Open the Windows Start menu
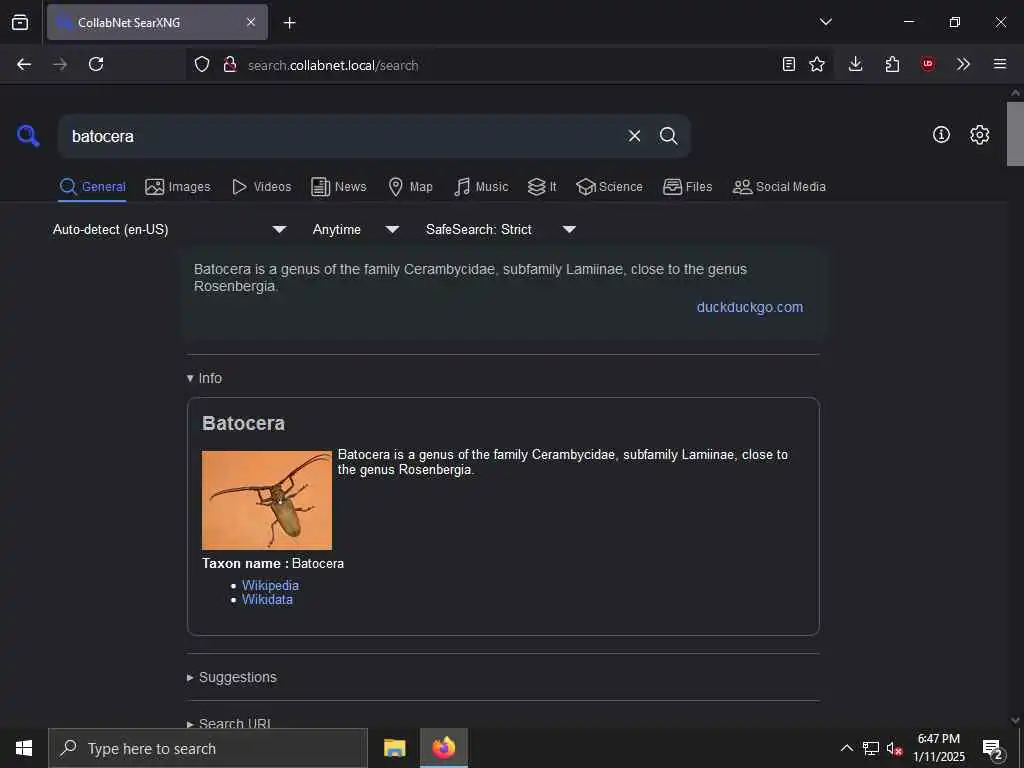1024x768 pixels. [24, 748]
